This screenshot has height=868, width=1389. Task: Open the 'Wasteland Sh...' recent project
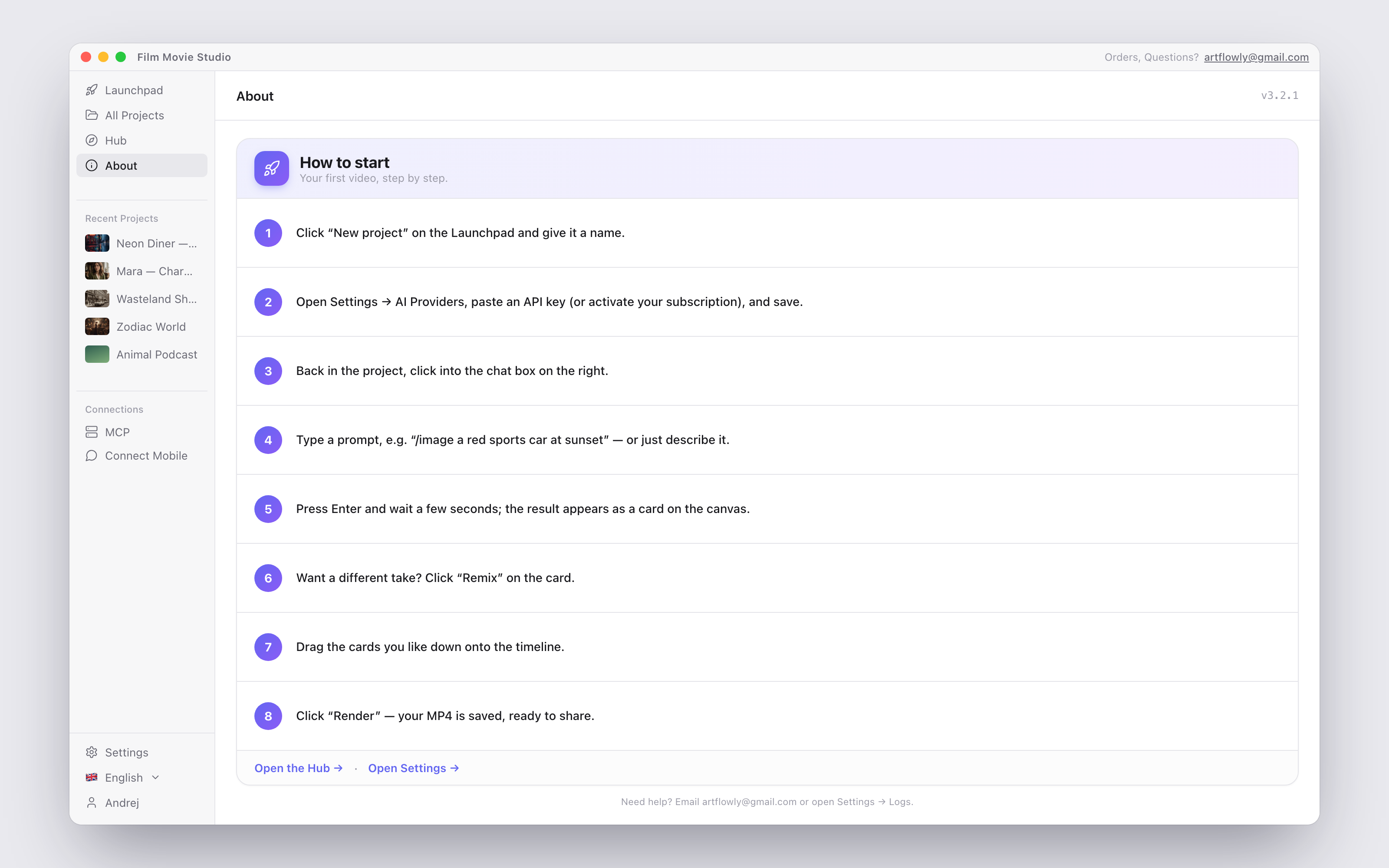click(142, 299)
